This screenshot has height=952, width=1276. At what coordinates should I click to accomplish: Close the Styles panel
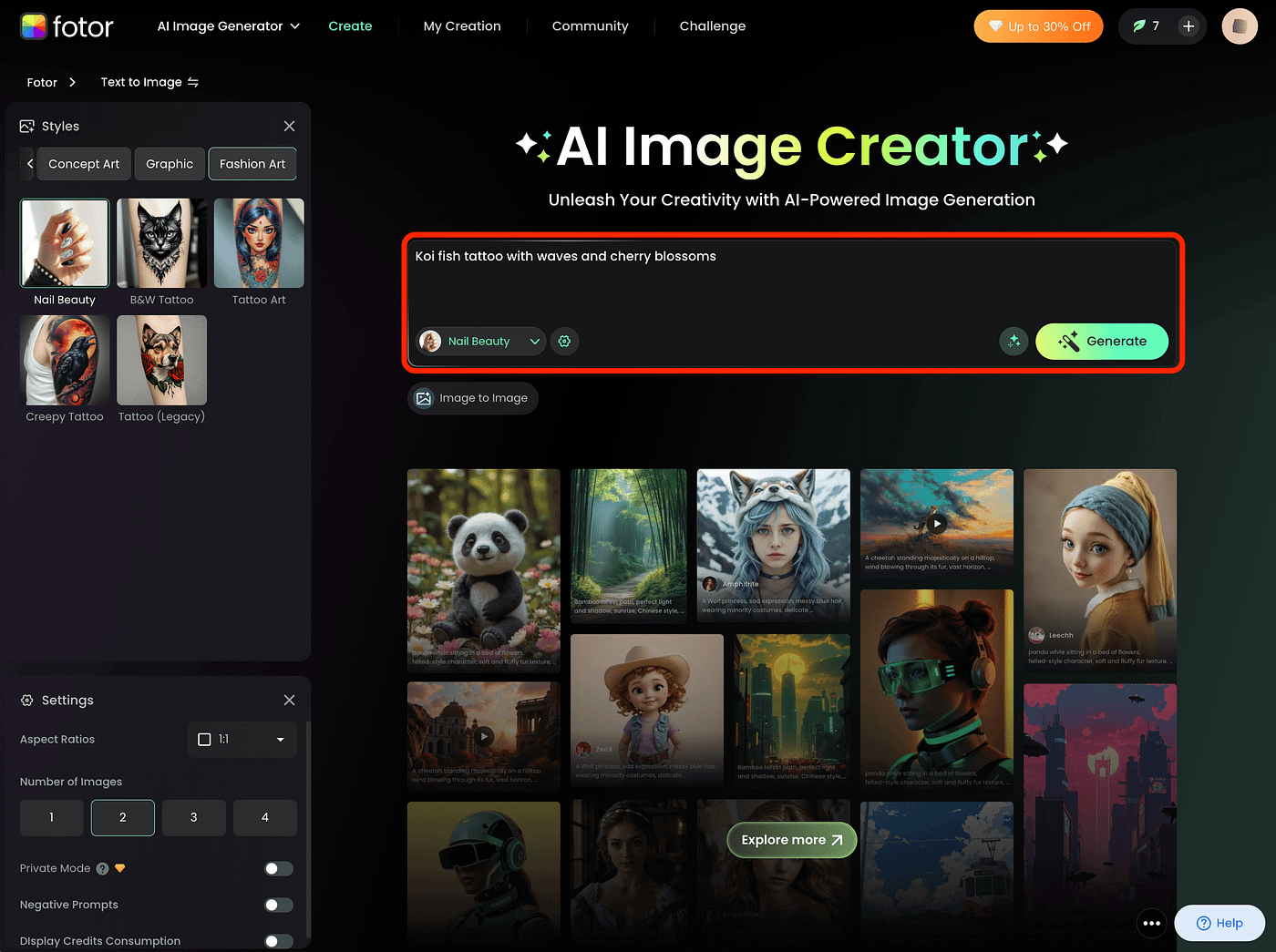[289, 126]
